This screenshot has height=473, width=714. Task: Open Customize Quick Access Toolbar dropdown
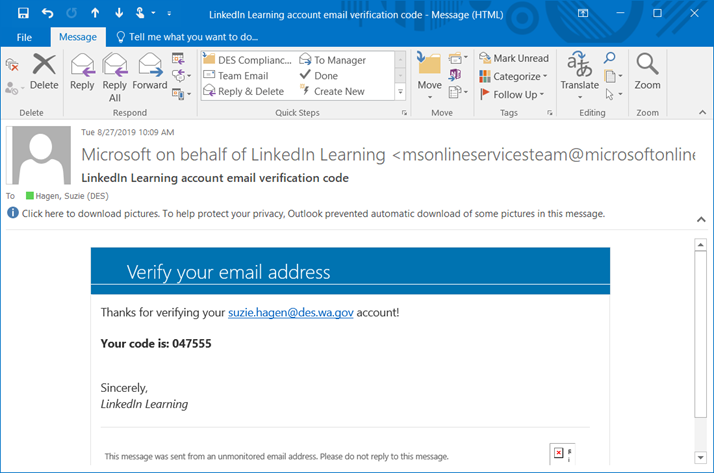point(169,14)
